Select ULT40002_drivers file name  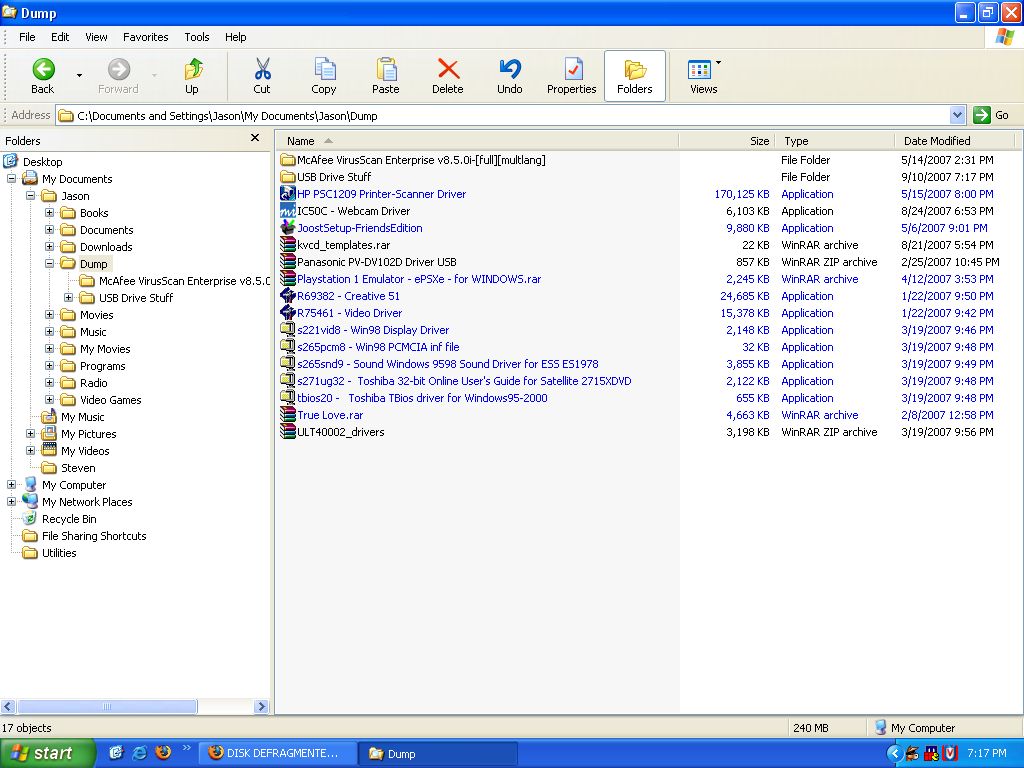340,432
